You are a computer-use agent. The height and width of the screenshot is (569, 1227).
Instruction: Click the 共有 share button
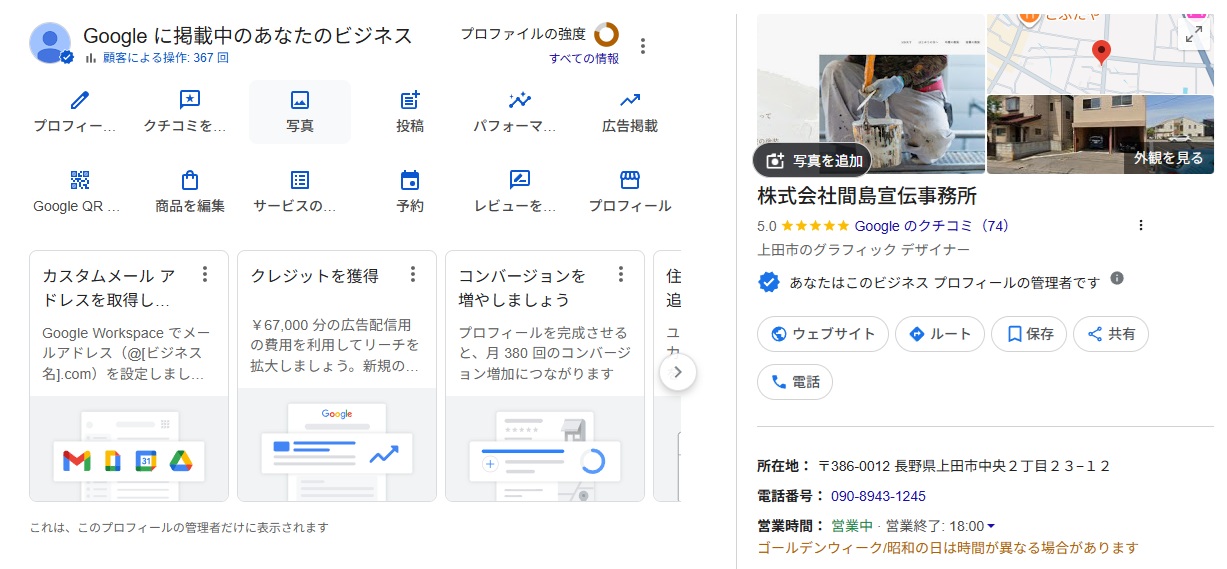(x=1111, y=334)
